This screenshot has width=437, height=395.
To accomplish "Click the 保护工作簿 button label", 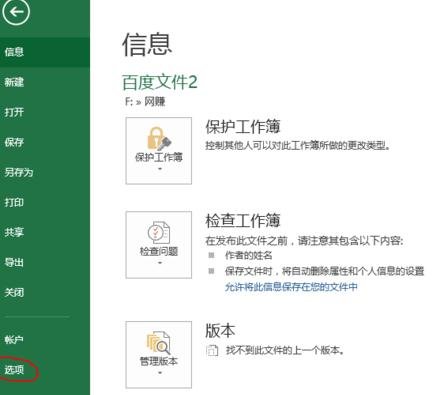I will coord(159,157).
